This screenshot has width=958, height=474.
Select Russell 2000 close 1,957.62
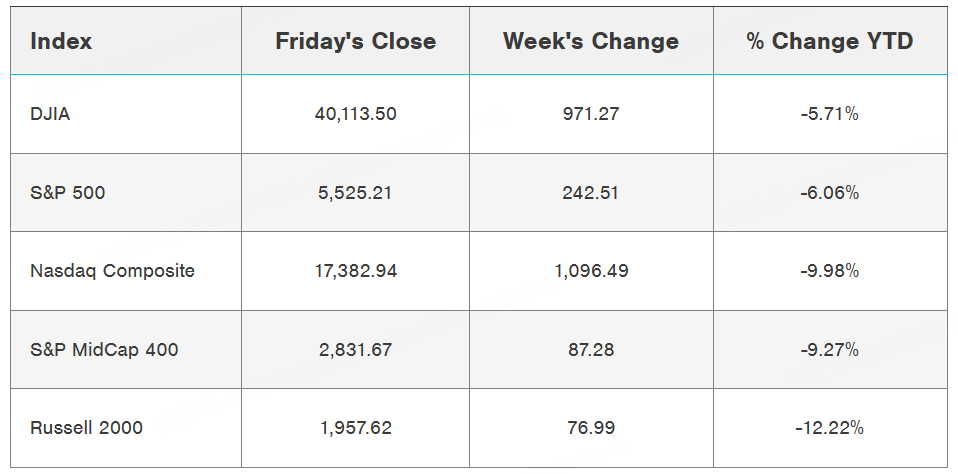355,428
